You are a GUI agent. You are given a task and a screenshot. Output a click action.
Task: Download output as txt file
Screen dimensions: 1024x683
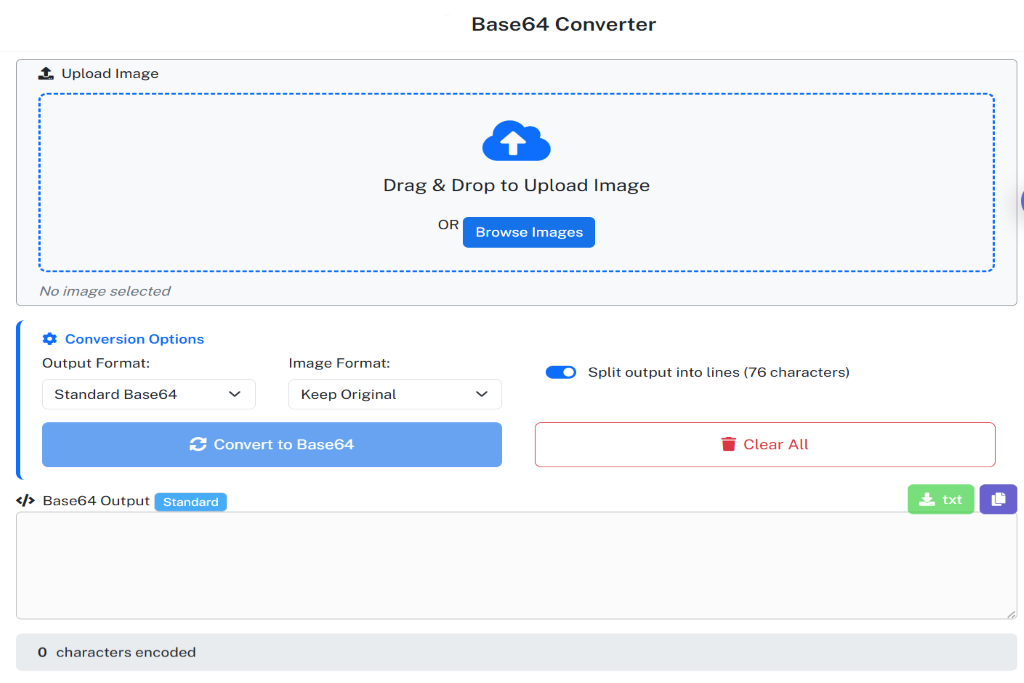click(x=940, y=500)
